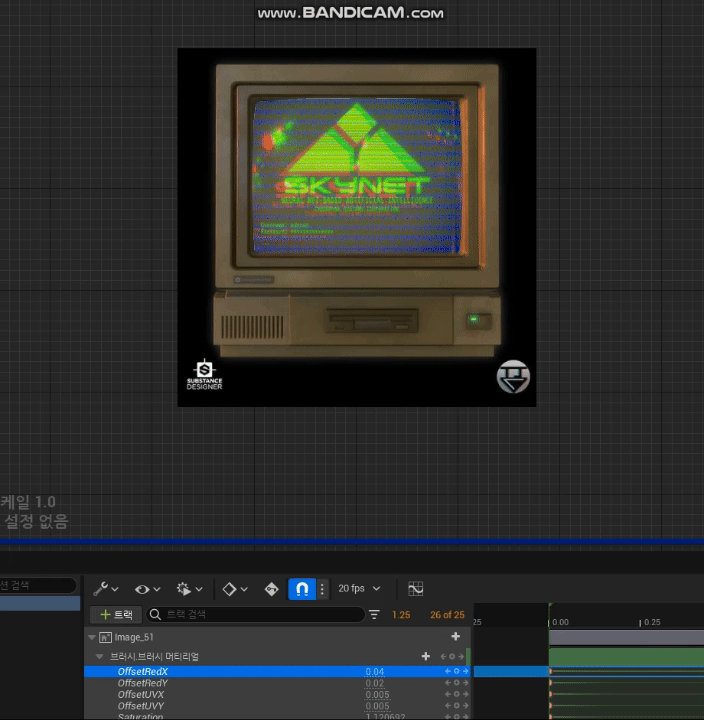This screenshot has height=720, width=704.
Task: Select the OffsetRedY keyframe at 0.00
Action: pyautogui.click(x=550, y=683)
